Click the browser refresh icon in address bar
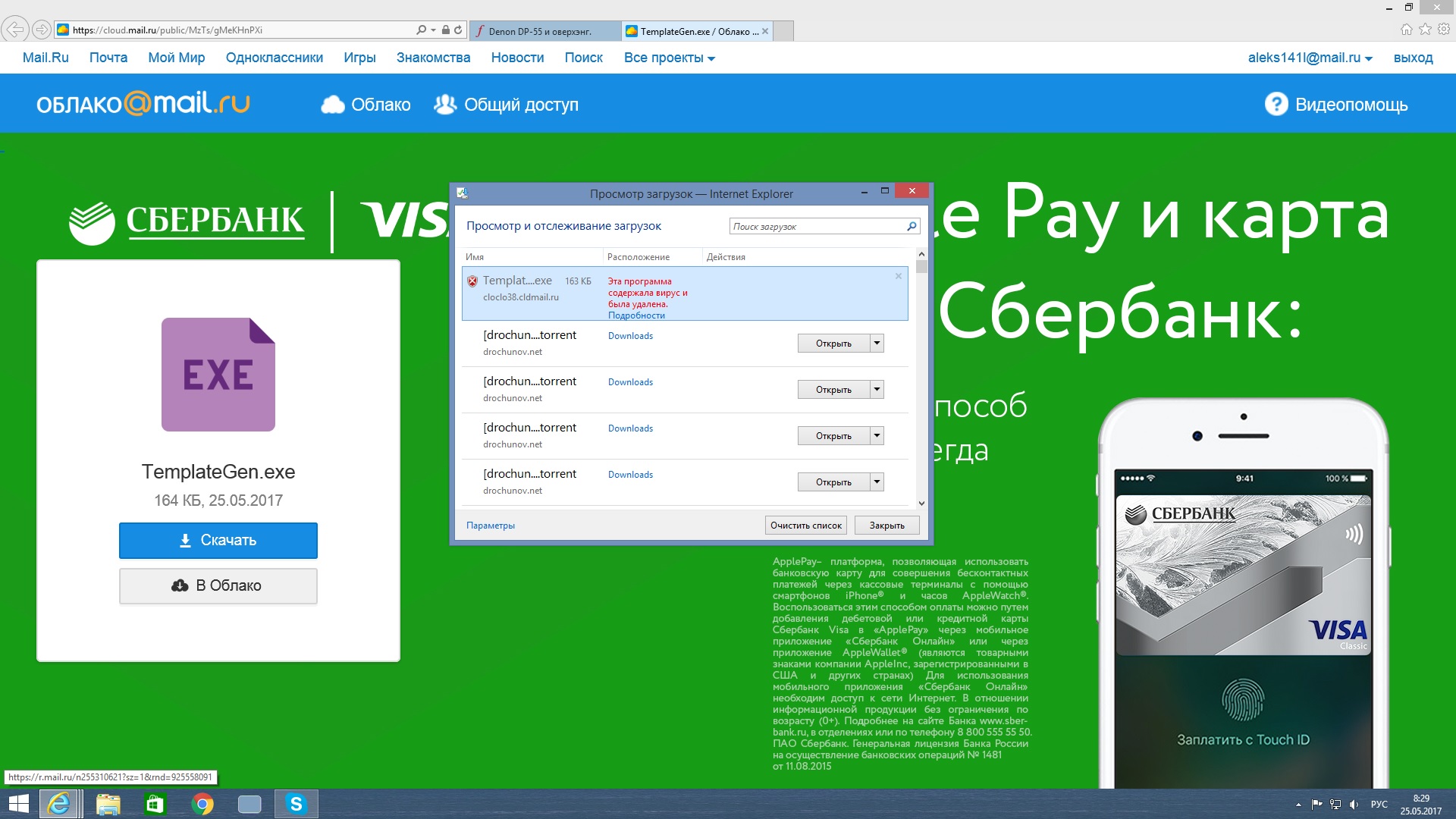1456x819 pixels. point(458,30)
